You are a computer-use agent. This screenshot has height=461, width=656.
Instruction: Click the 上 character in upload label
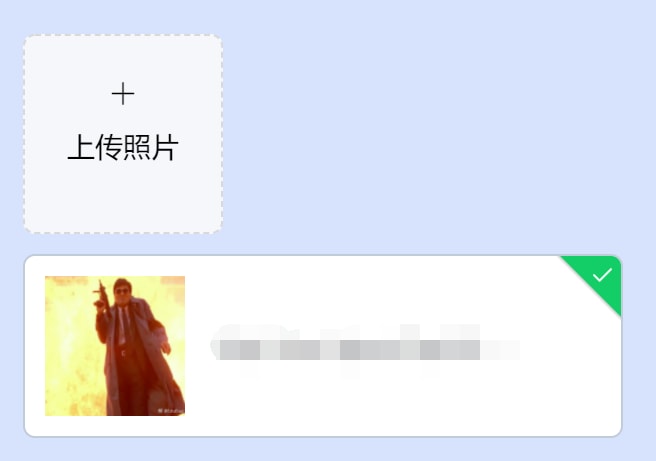80,147
